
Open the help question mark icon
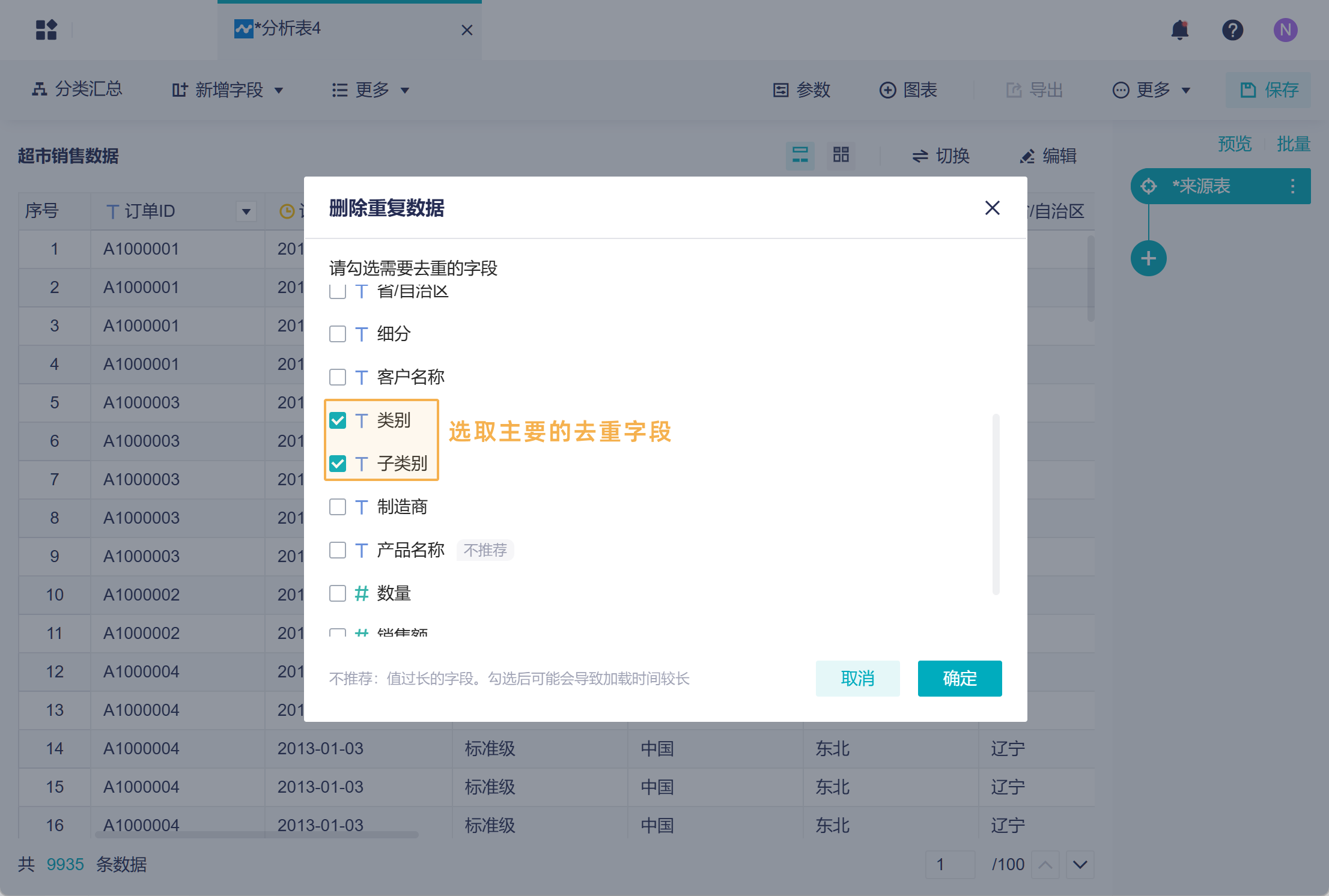[x=1232, y=30]
